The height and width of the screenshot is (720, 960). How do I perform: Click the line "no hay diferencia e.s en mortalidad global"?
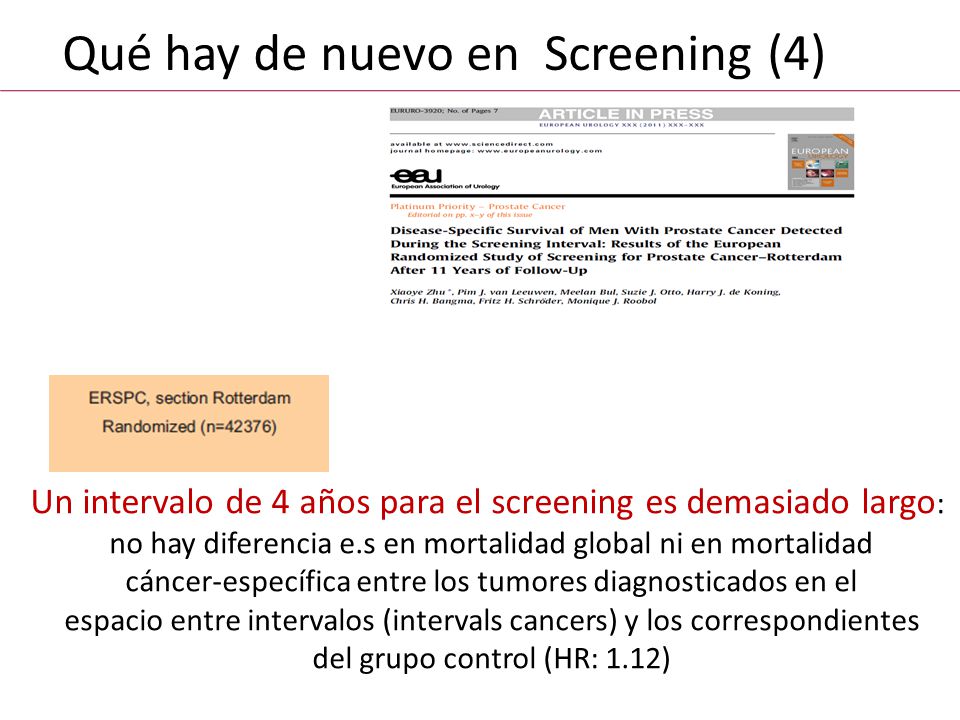(x=491, y=544)
